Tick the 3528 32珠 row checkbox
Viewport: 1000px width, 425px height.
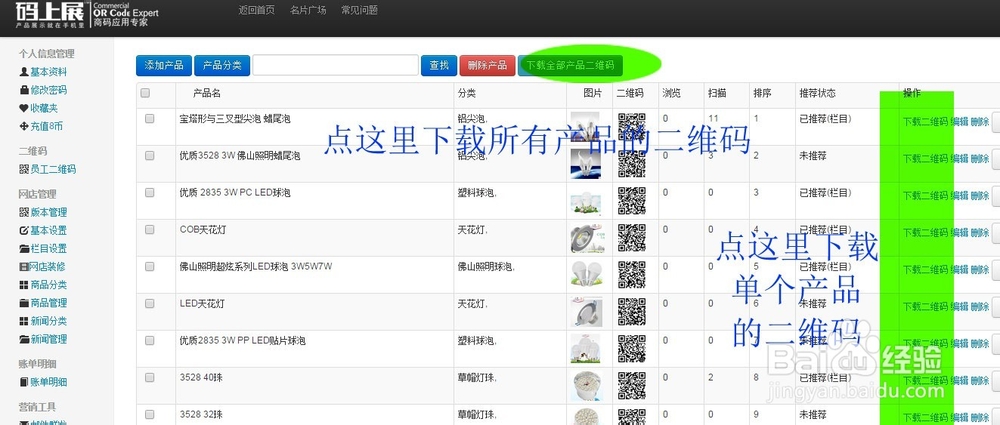[149, 414]
